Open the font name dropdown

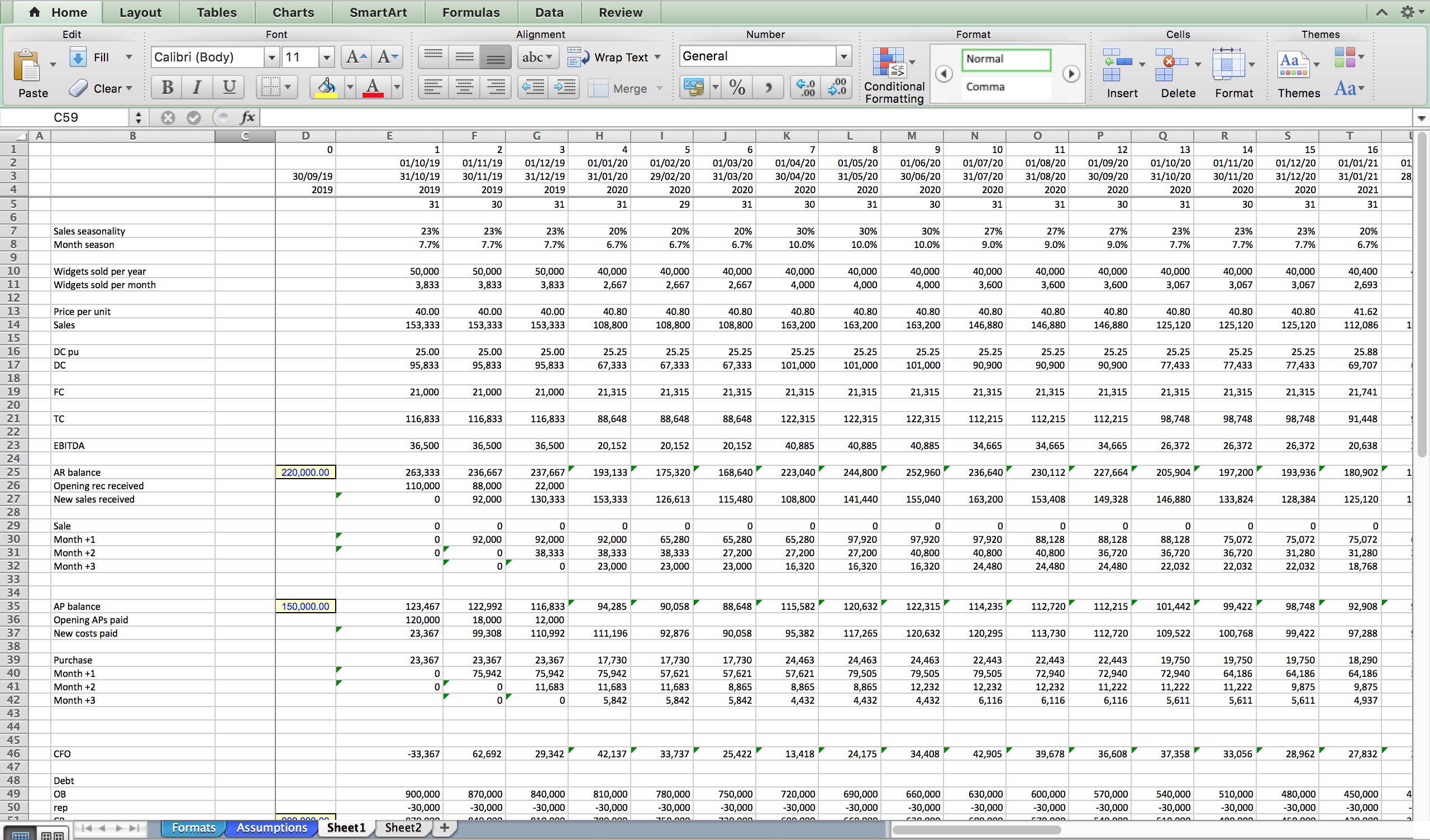(272, 57)
